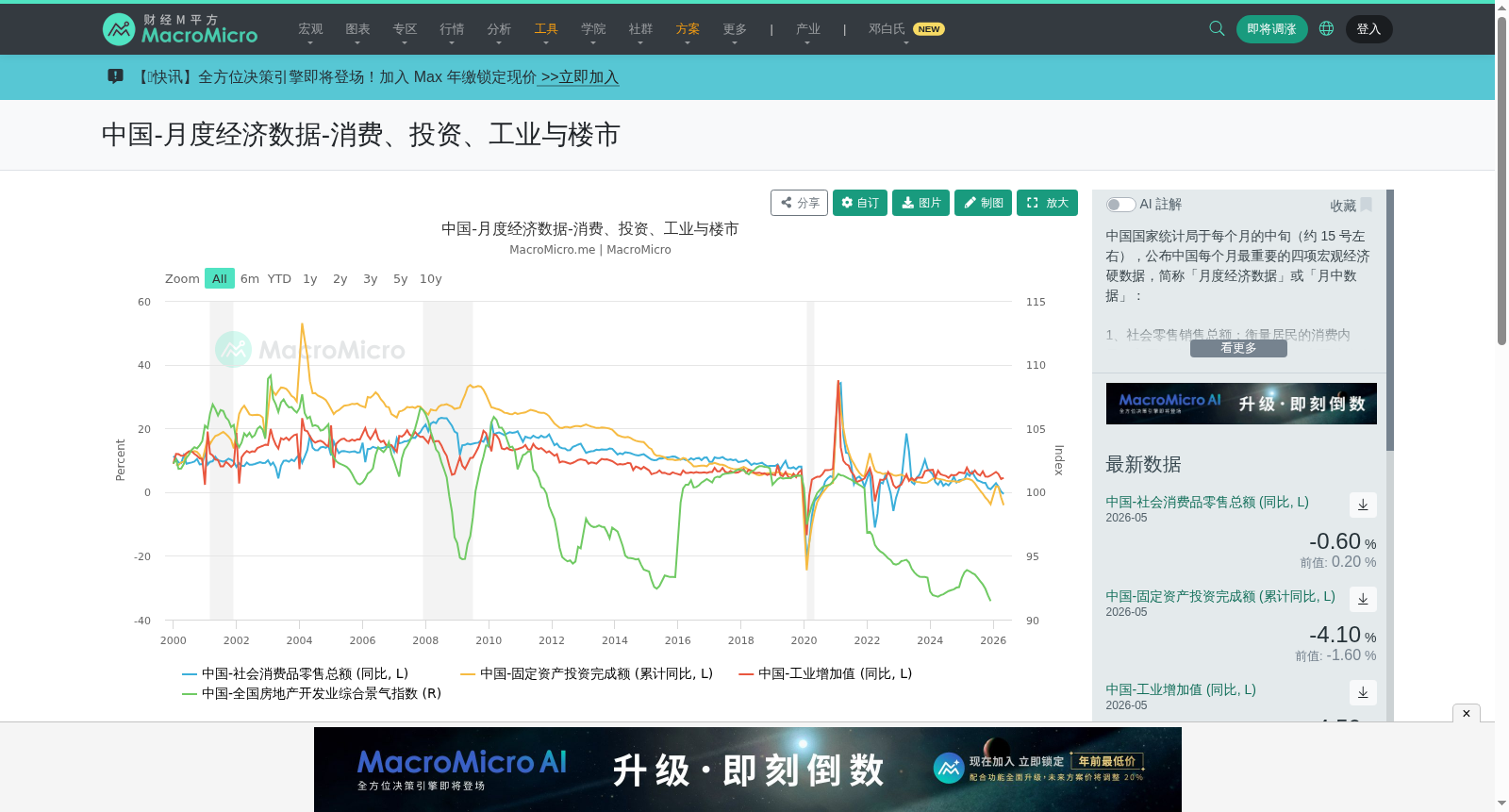Select the 1y zoom range
This screenshot has height=812, width=1509.
click(x=310, y=278)
